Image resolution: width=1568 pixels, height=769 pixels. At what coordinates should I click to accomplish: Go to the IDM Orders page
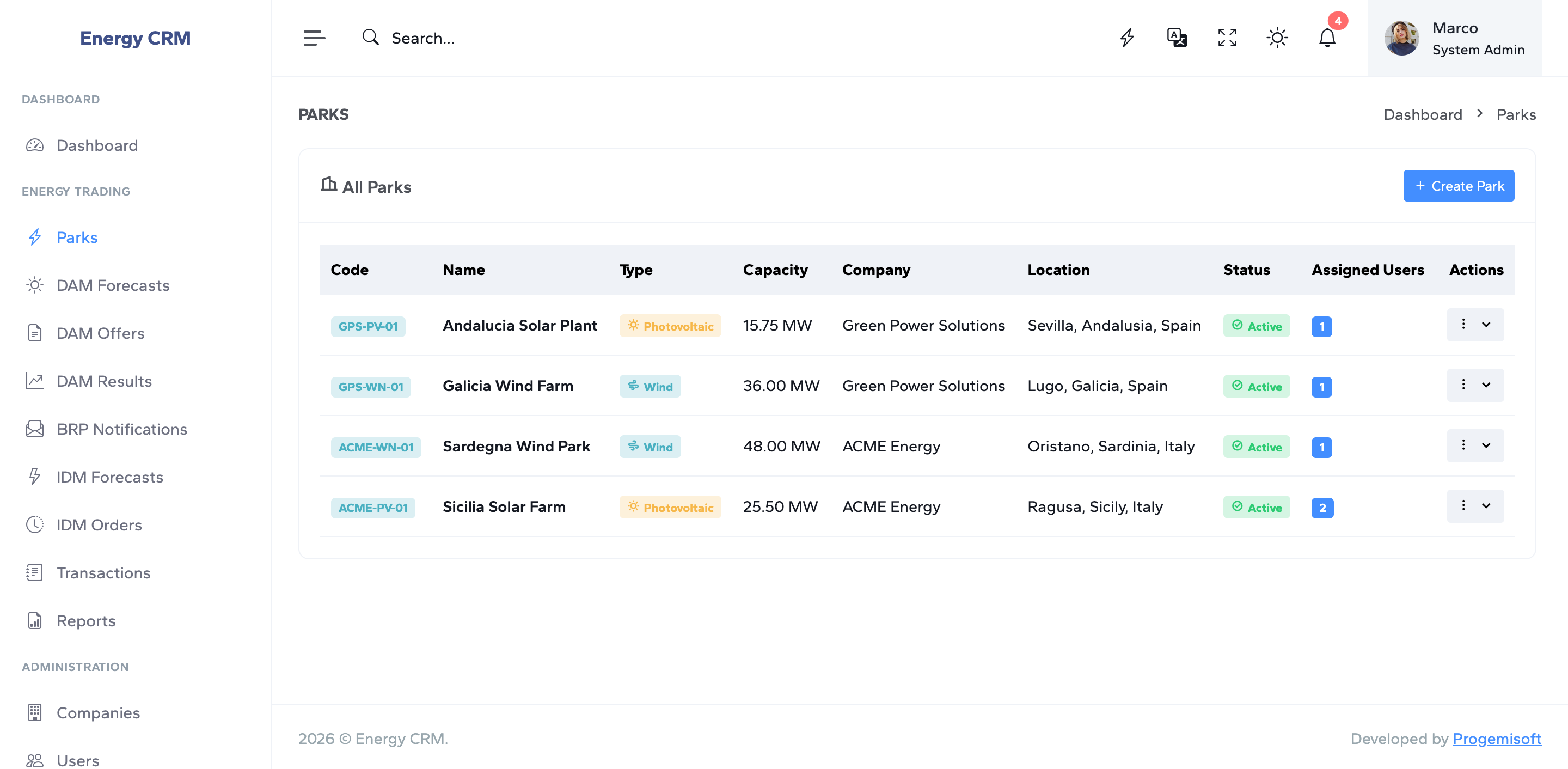(99, 525)
